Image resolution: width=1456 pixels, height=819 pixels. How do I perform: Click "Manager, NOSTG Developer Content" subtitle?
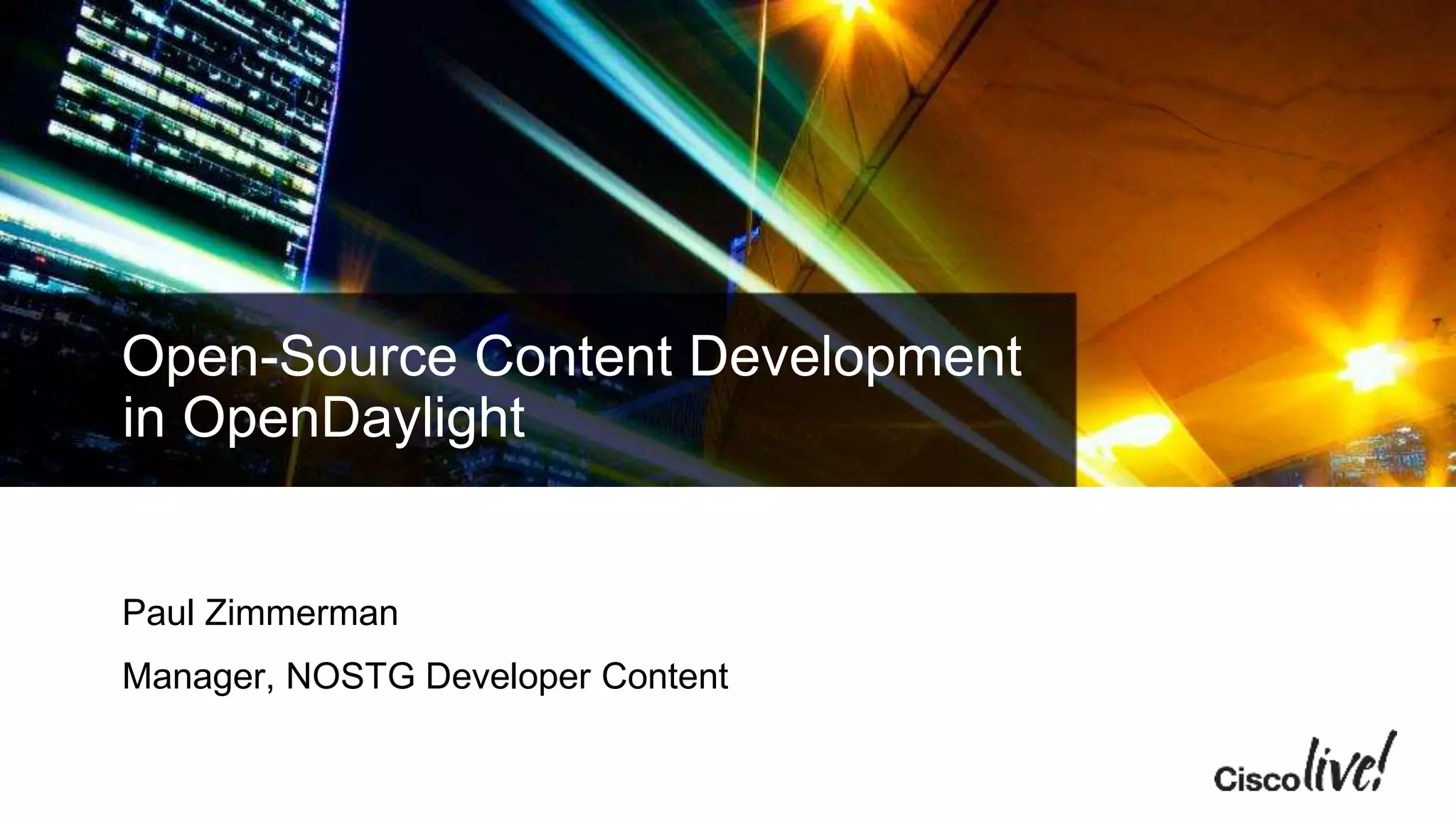tap(424, 675)
